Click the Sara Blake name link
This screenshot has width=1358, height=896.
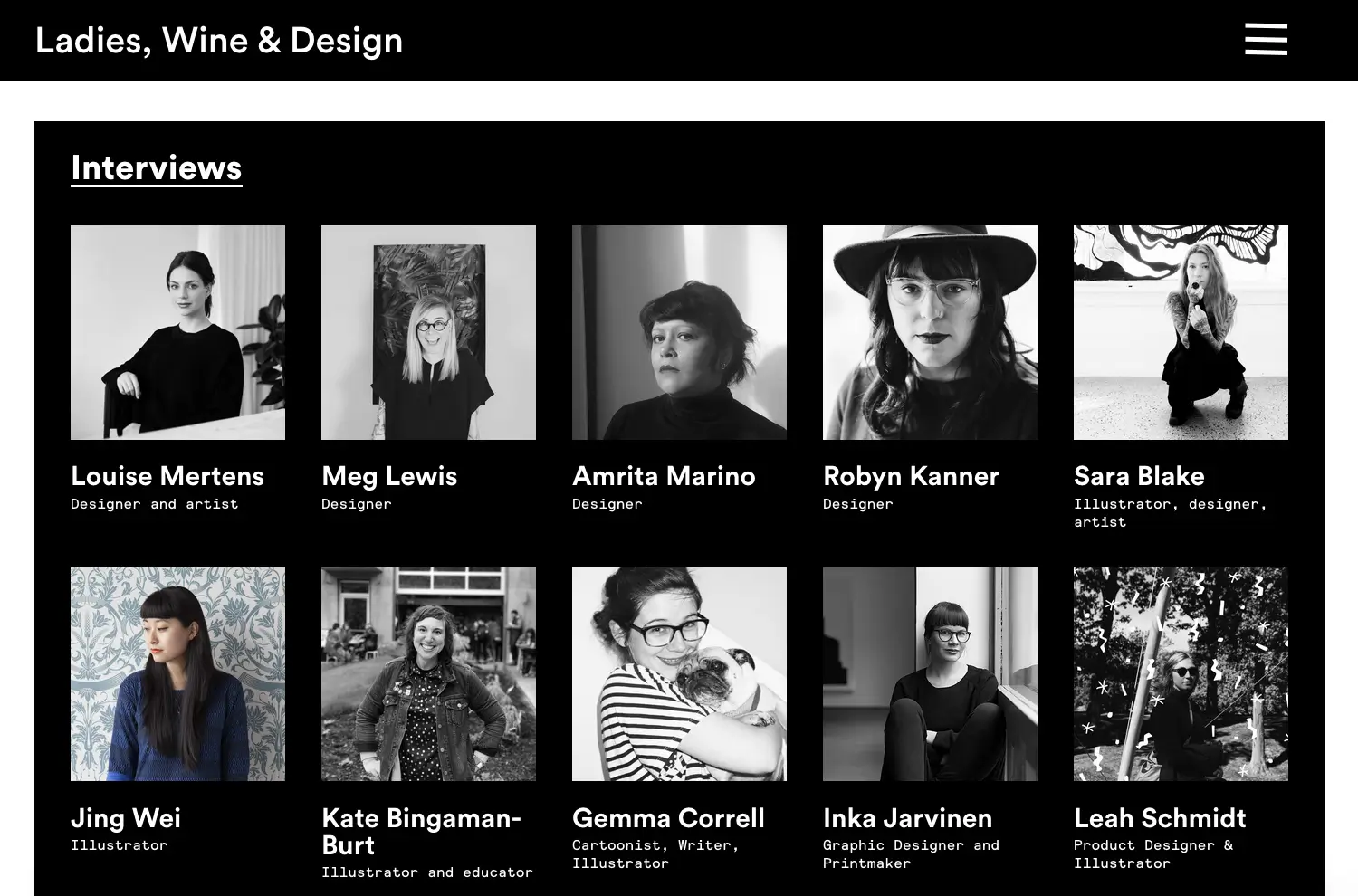tap(1139, 476)
